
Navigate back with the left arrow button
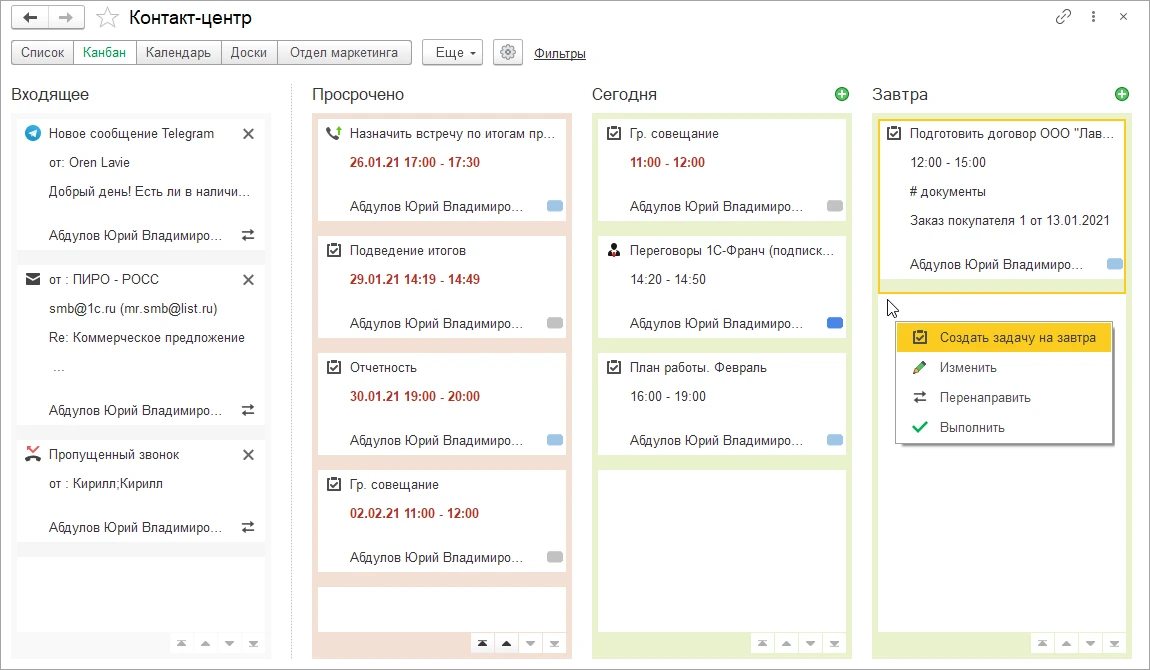click(x=31, y=18)
